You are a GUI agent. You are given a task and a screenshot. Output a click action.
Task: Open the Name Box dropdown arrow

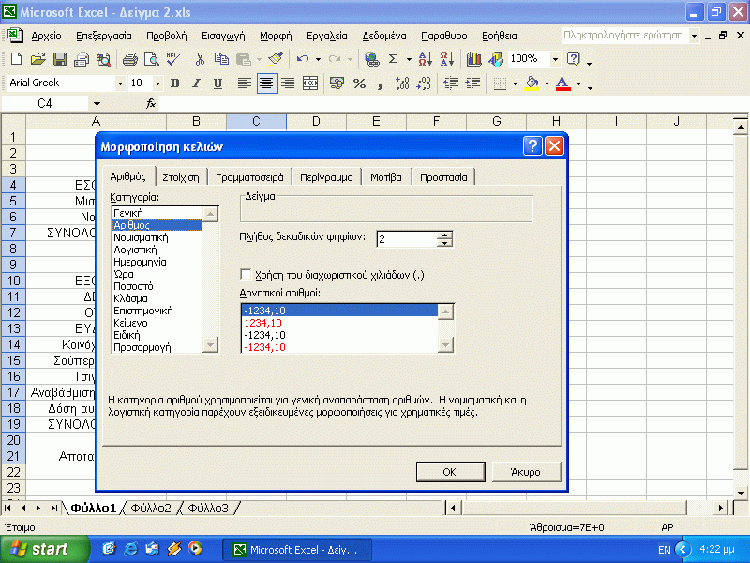click(97, 103)
